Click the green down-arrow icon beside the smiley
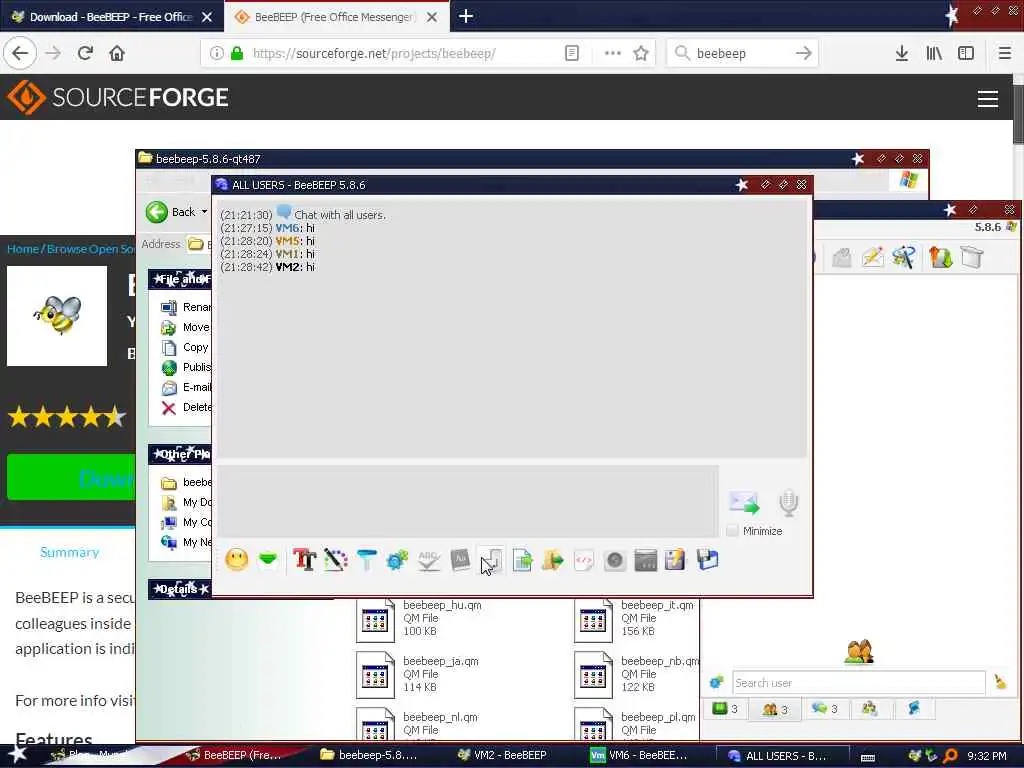 [x=268, y=560]
